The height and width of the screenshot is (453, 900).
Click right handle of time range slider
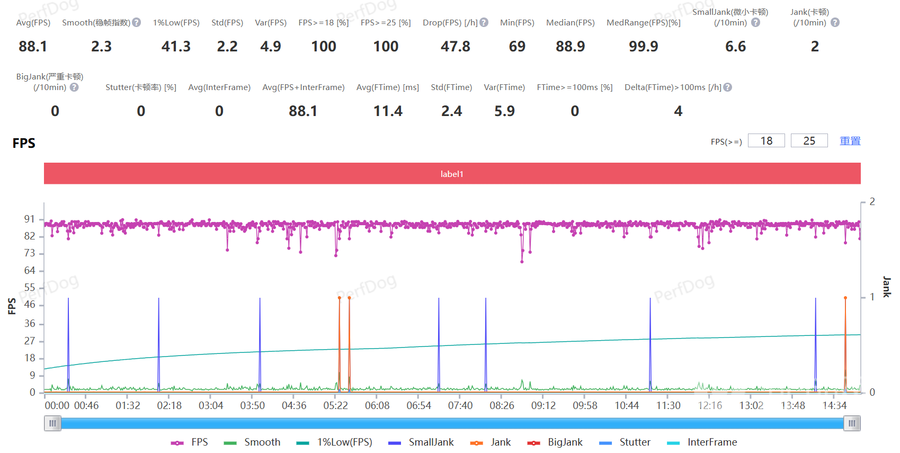coord(852,423)
